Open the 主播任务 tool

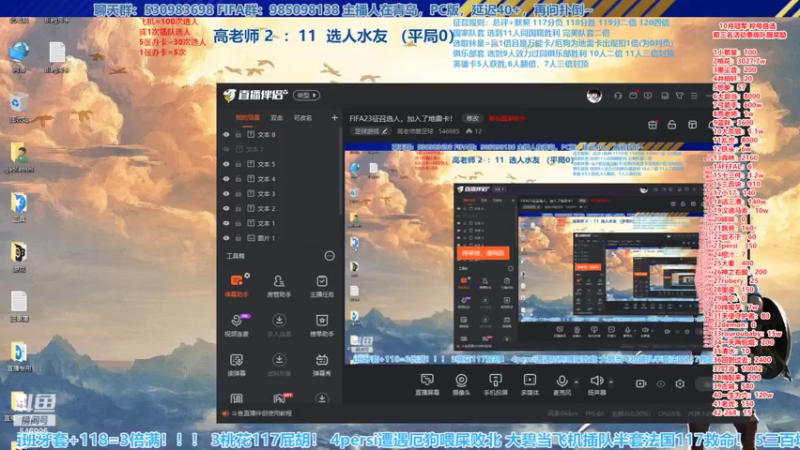click(x=322, y=286)
